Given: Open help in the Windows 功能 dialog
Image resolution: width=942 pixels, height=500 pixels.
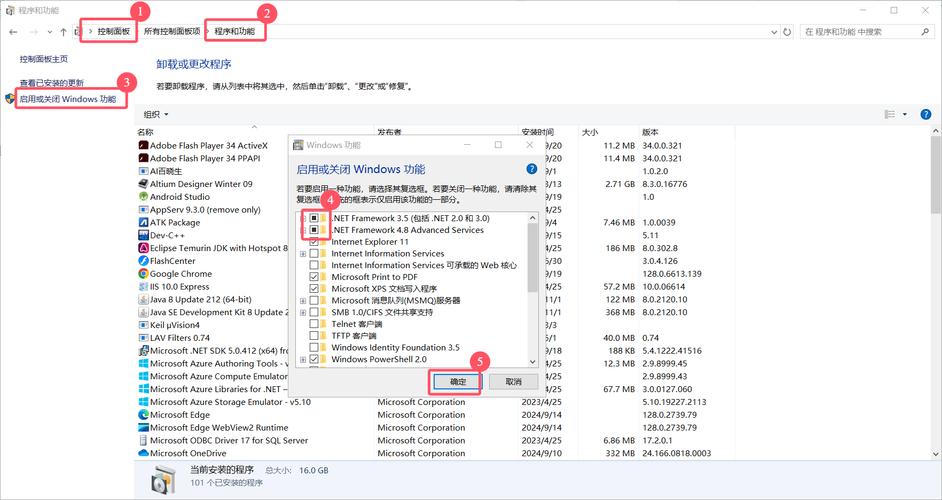Looking at the screenshot, I should coord(531,169).
